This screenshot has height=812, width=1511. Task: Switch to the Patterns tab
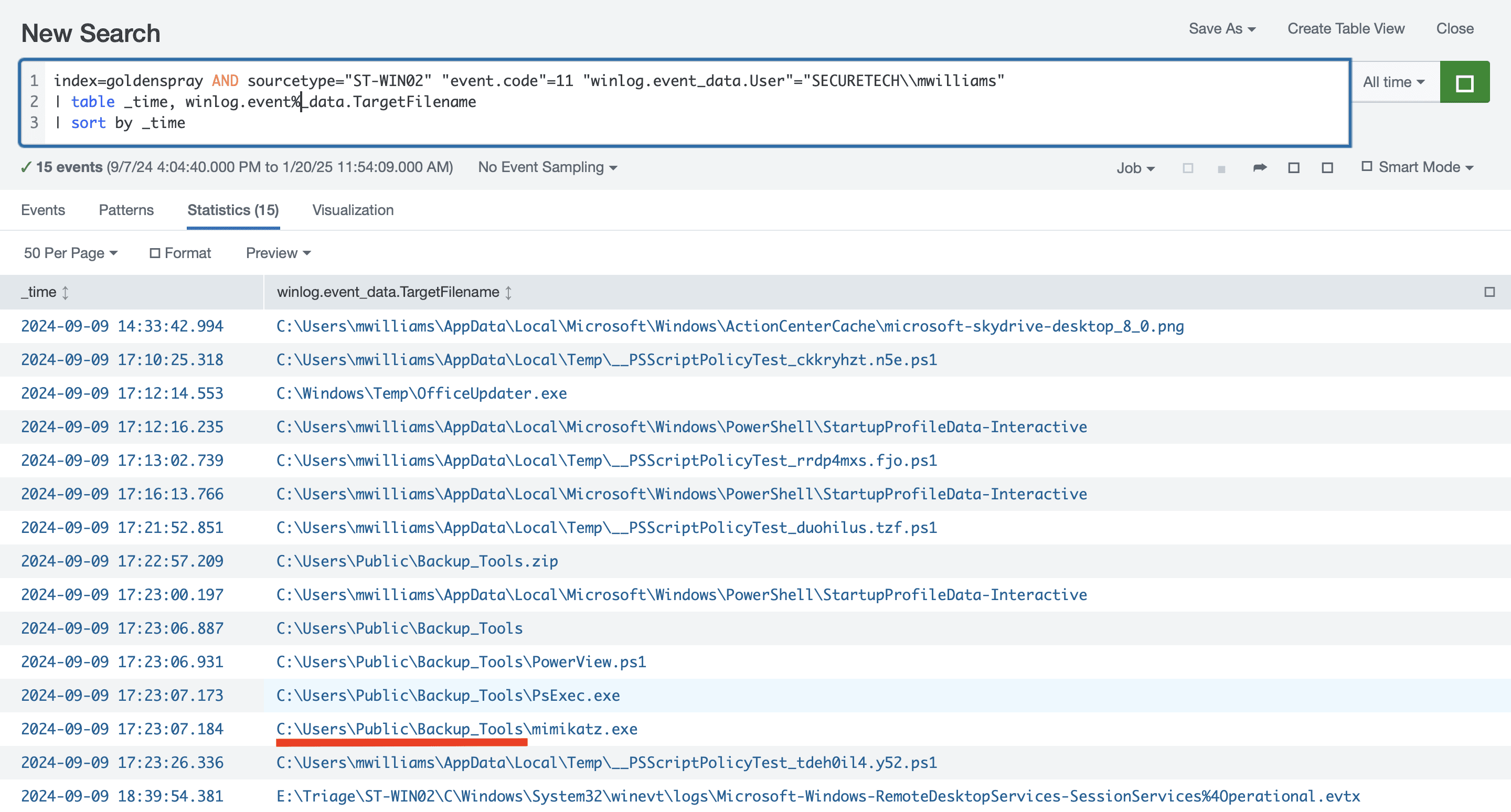pos(126,210)
